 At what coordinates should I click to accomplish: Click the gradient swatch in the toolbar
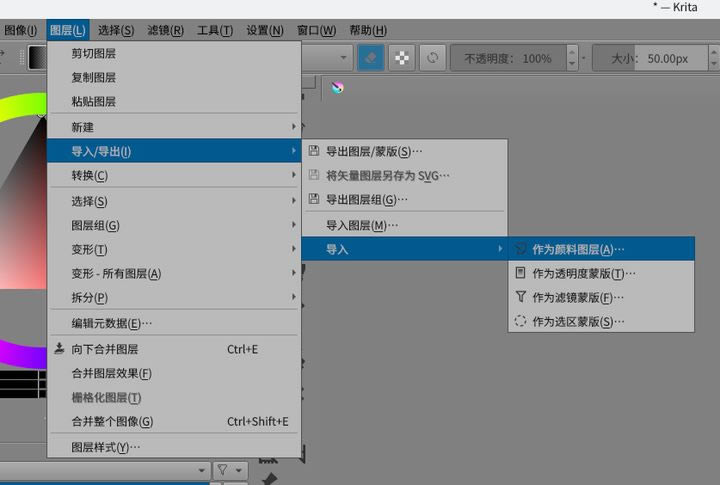[x=37, y=57]
